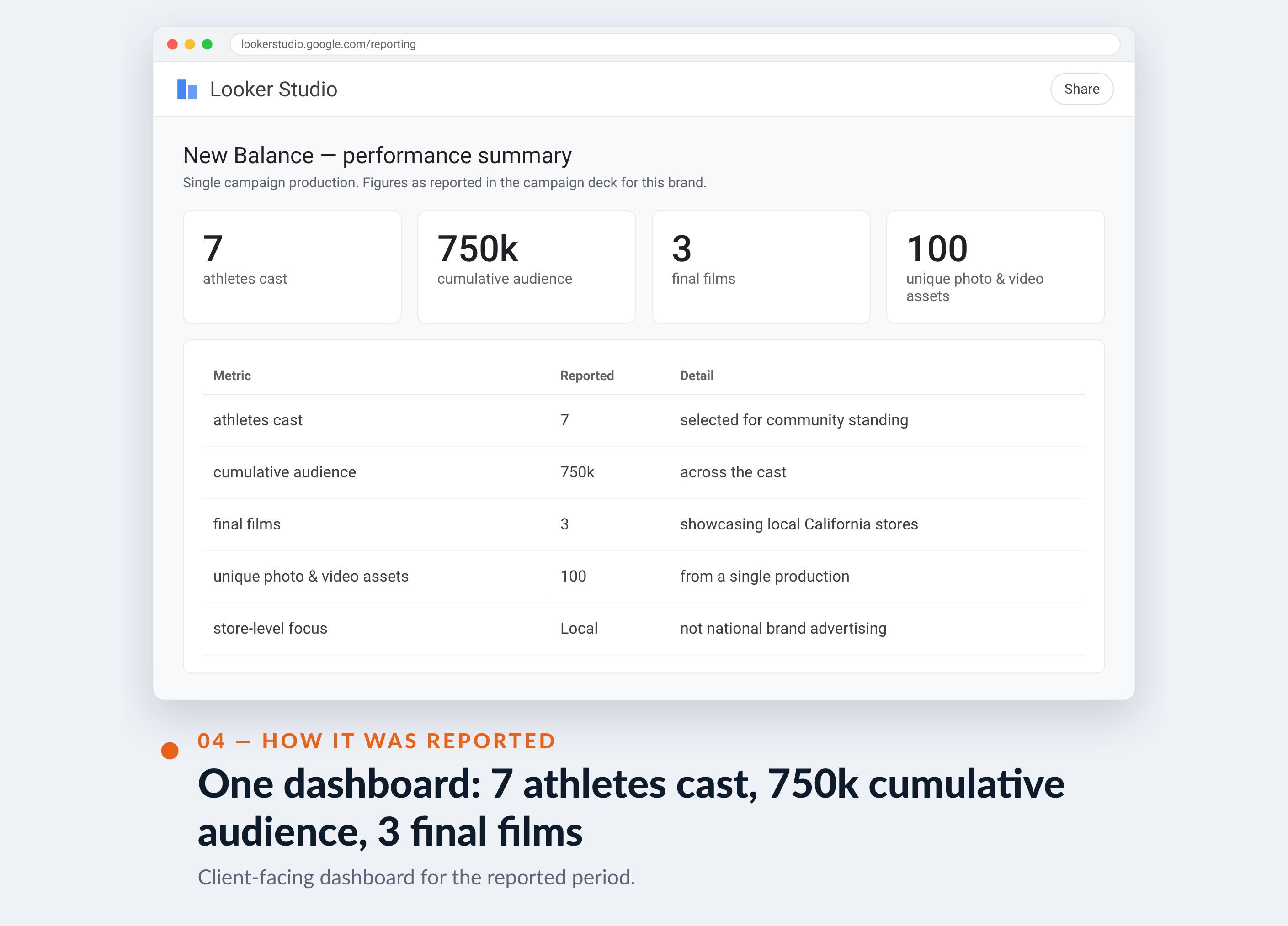Click the Looker Studio title text
This screenshot has height=926, width=1288.
[x=274, y=89]
